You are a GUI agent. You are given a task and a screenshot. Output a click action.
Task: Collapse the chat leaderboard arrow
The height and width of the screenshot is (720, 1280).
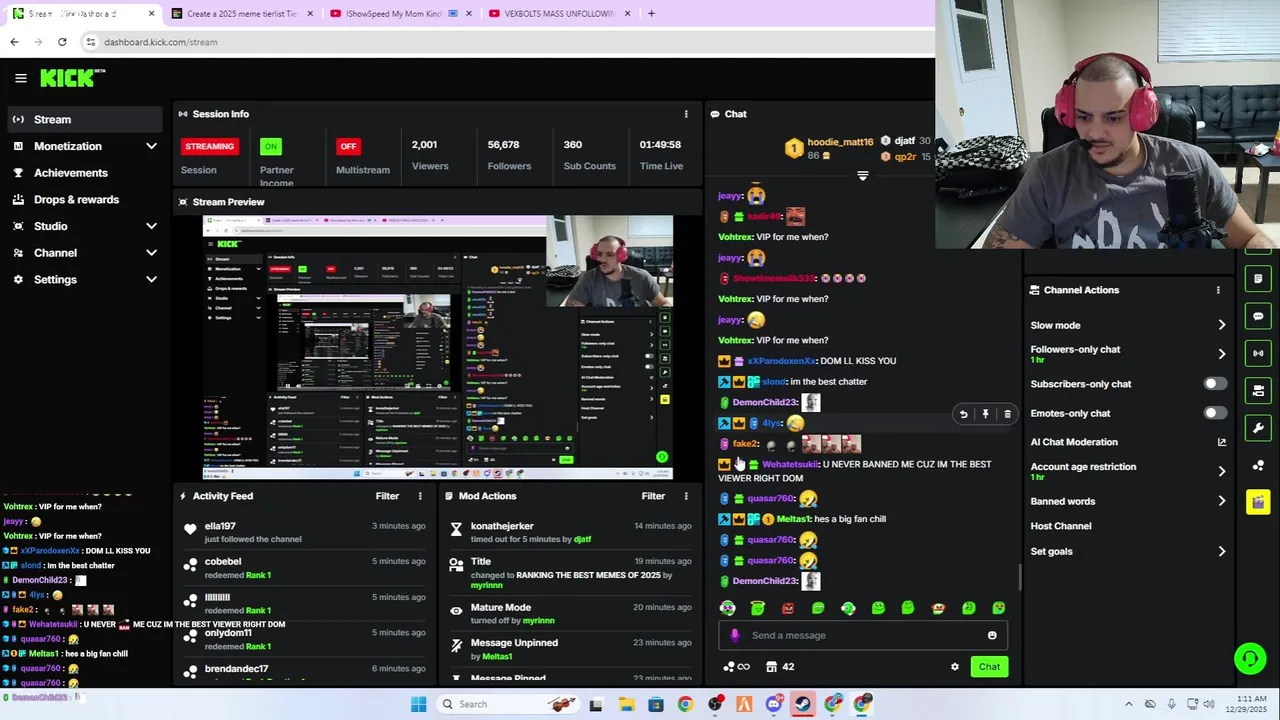(x=863, y=176)
